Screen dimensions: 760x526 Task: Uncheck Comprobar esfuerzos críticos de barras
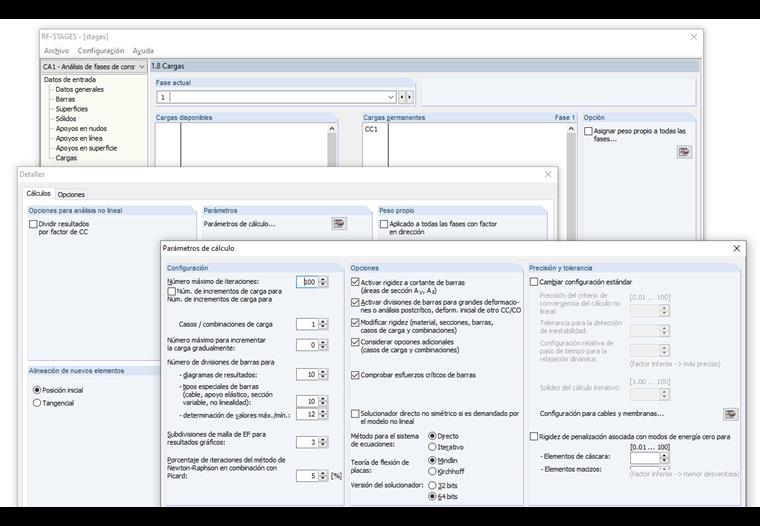click(355, 375)
